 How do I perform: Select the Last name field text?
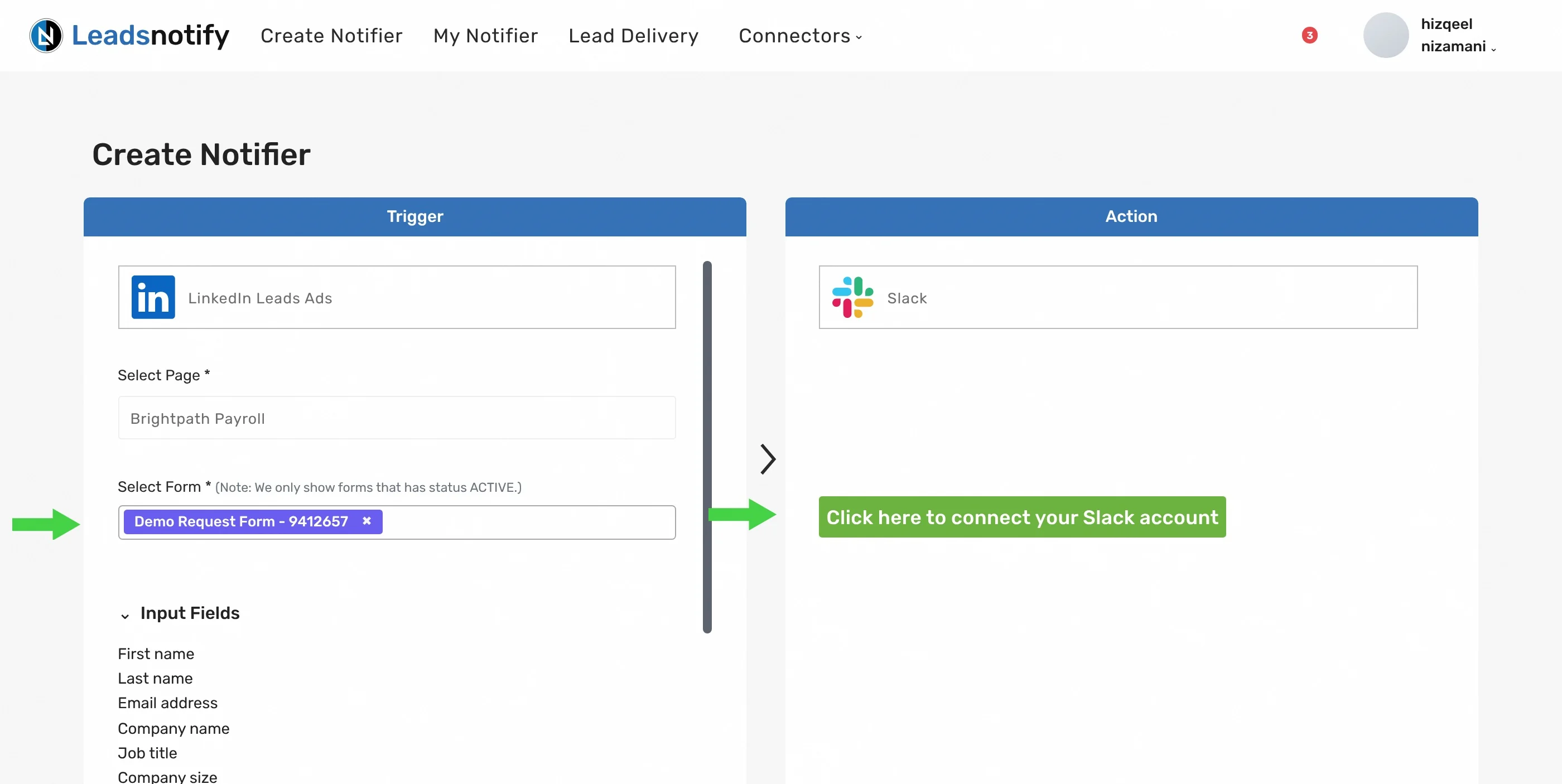[155, 679]
